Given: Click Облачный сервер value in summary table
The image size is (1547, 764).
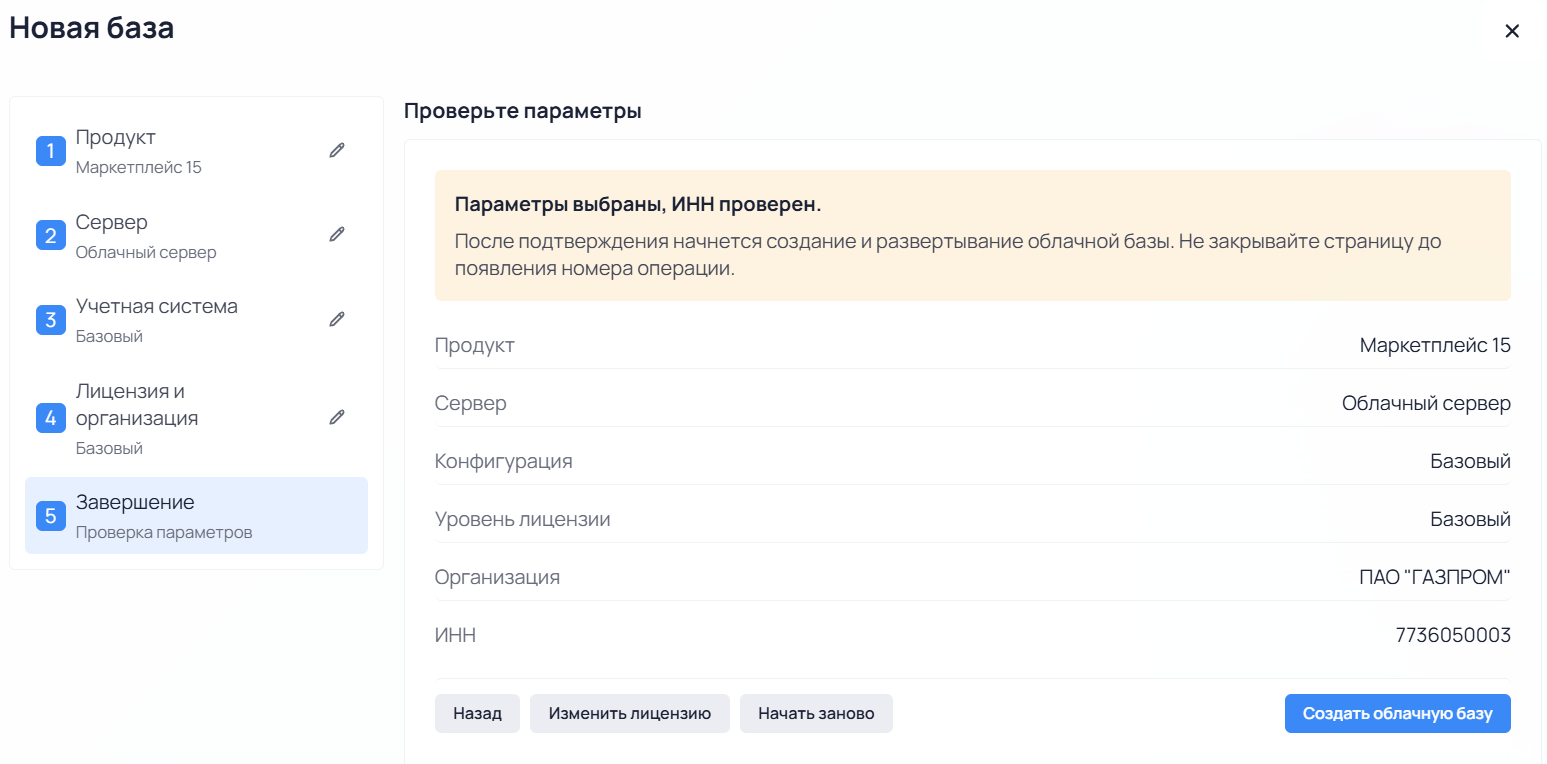Looking at the screenshot, I should (x=1426, y=404).
